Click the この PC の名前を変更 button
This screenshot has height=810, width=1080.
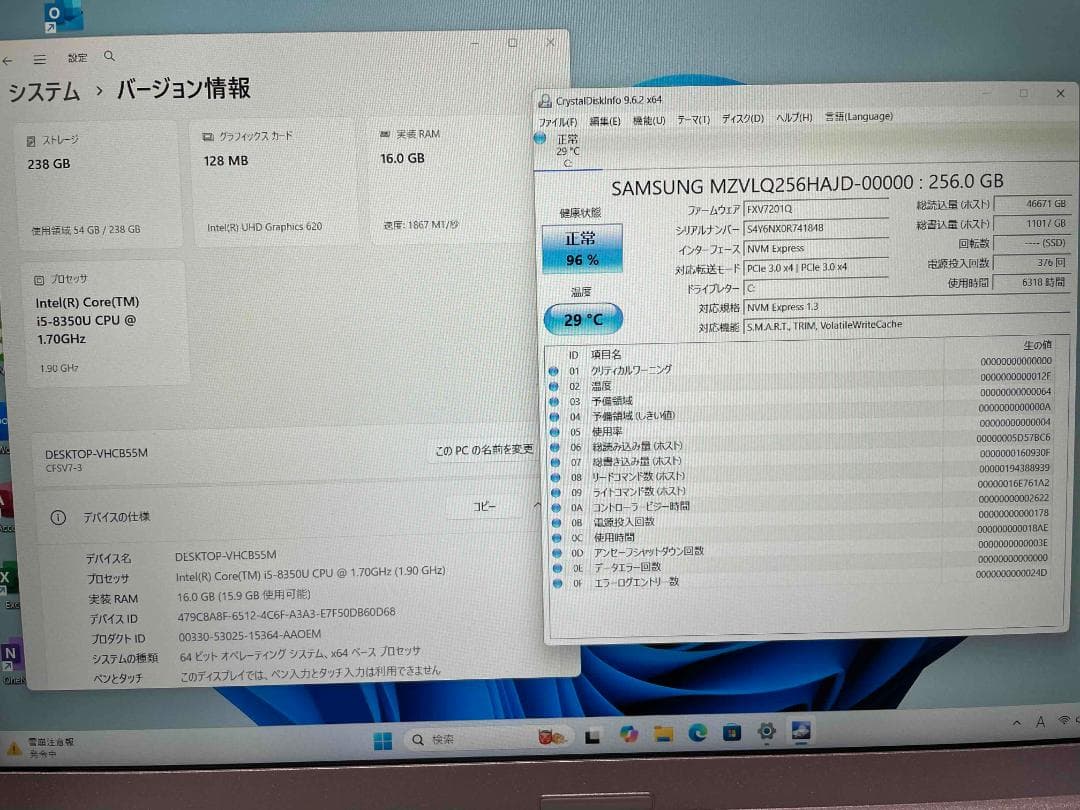483,450
